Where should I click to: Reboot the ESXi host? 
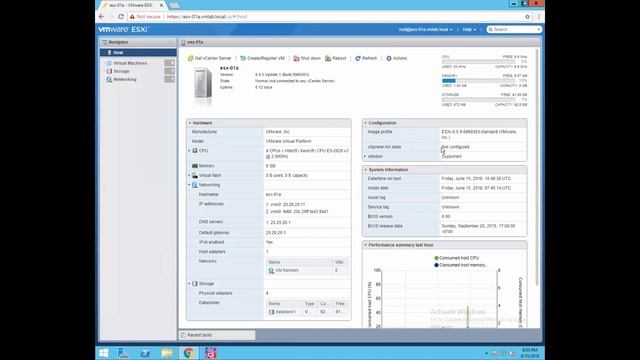click(336, 58)
